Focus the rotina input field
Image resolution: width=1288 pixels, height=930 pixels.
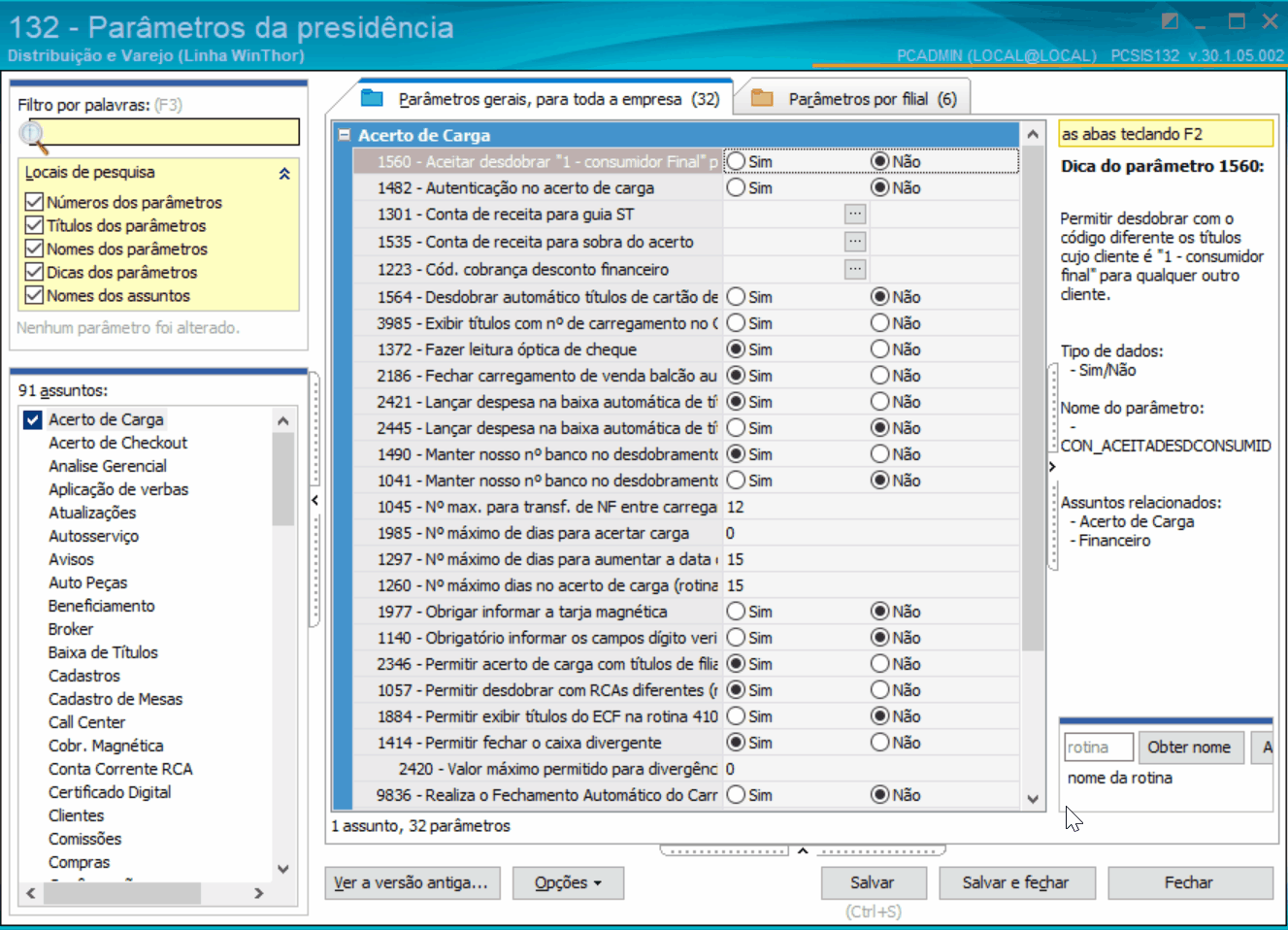(1099, 747)
